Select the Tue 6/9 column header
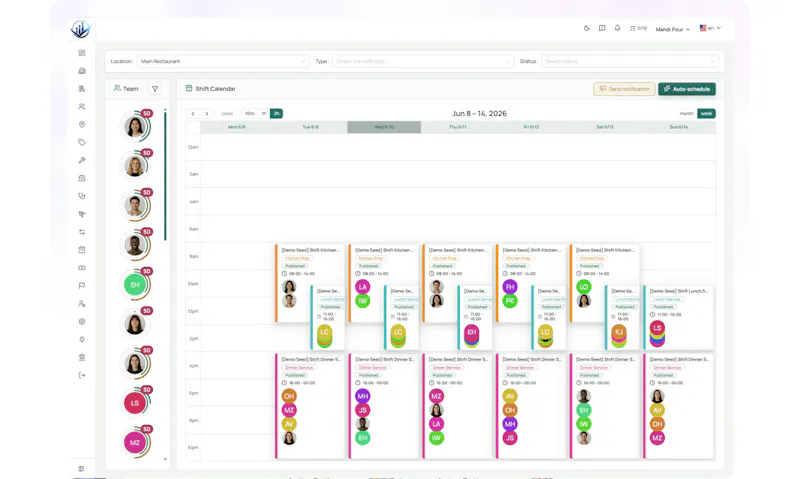Image resolution: width=800 pixels, height=479 pixels. (x=310, y=127)
